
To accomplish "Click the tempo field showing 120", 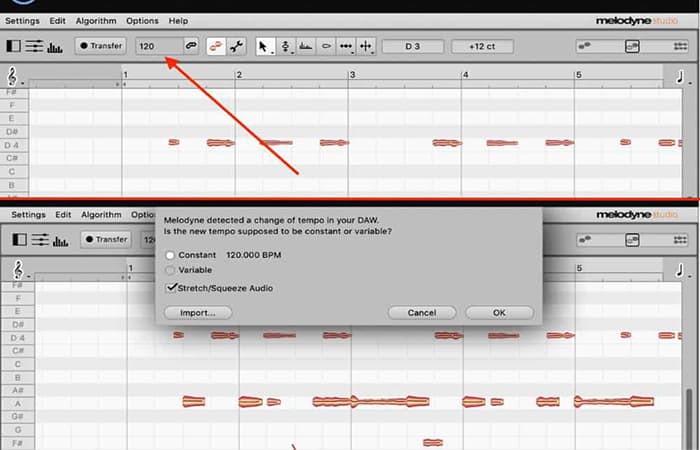I will pyautogui.click(x=159, y=46).
